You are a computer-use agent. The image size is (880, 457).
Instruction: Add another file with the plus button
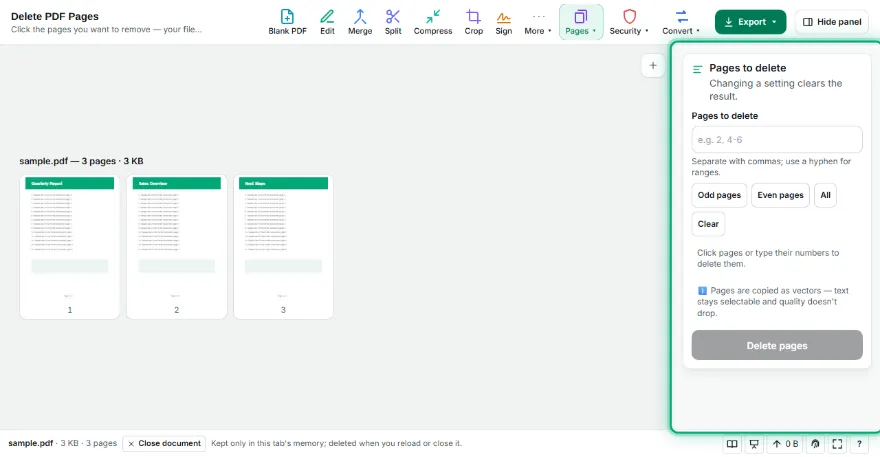(x=653, y=66)
